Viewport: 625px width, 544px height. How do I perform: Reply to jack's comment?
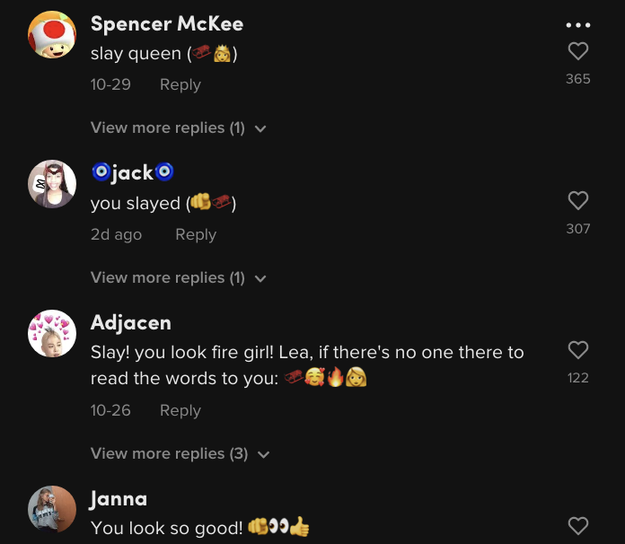coord(196,234)
